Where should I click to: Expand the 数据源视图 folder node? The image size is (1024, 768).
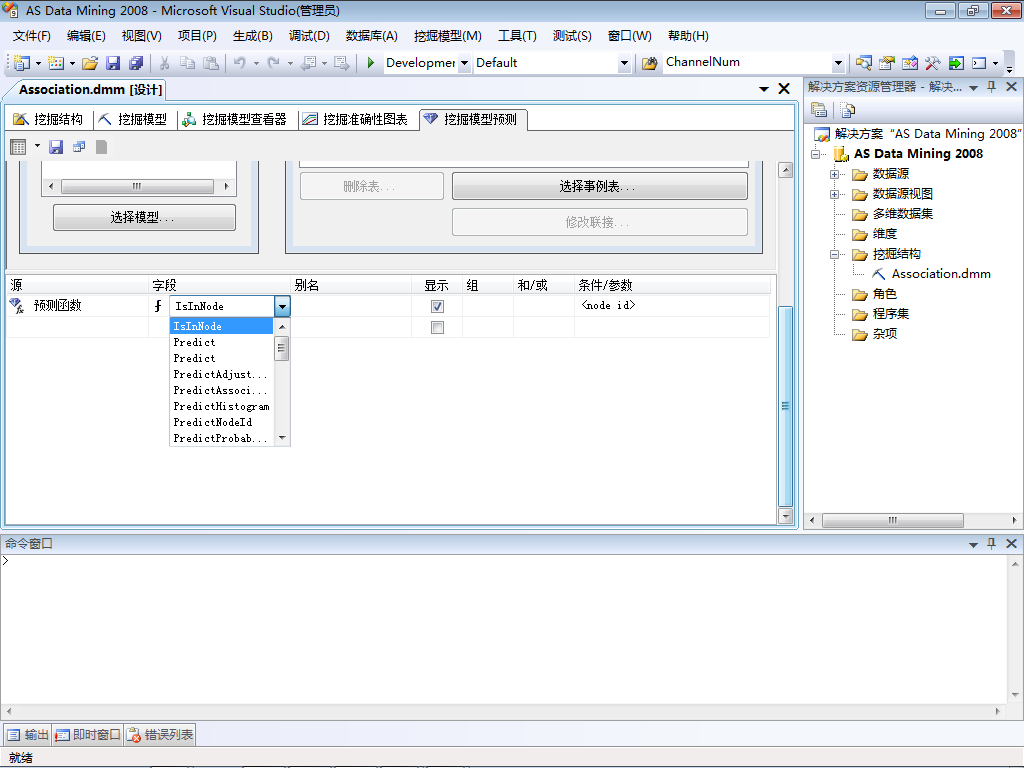tap(834, 195)
